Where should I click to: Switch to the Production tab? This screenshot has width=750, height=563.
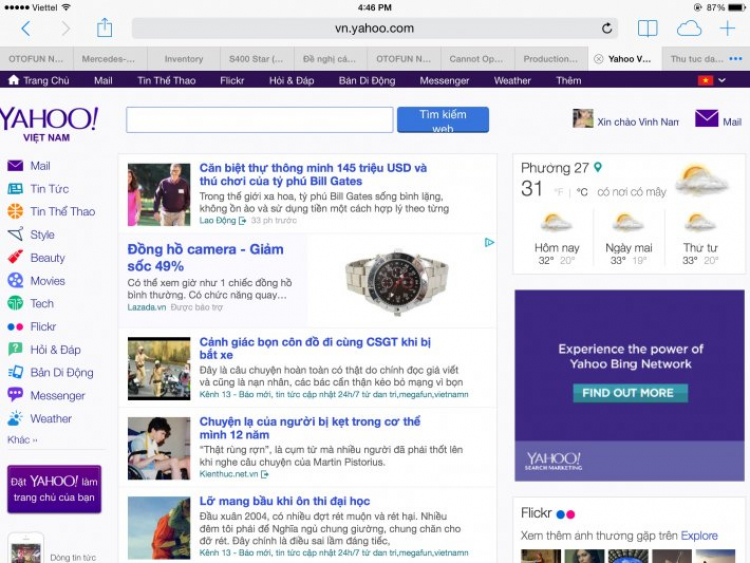click(x=551, y=59)
